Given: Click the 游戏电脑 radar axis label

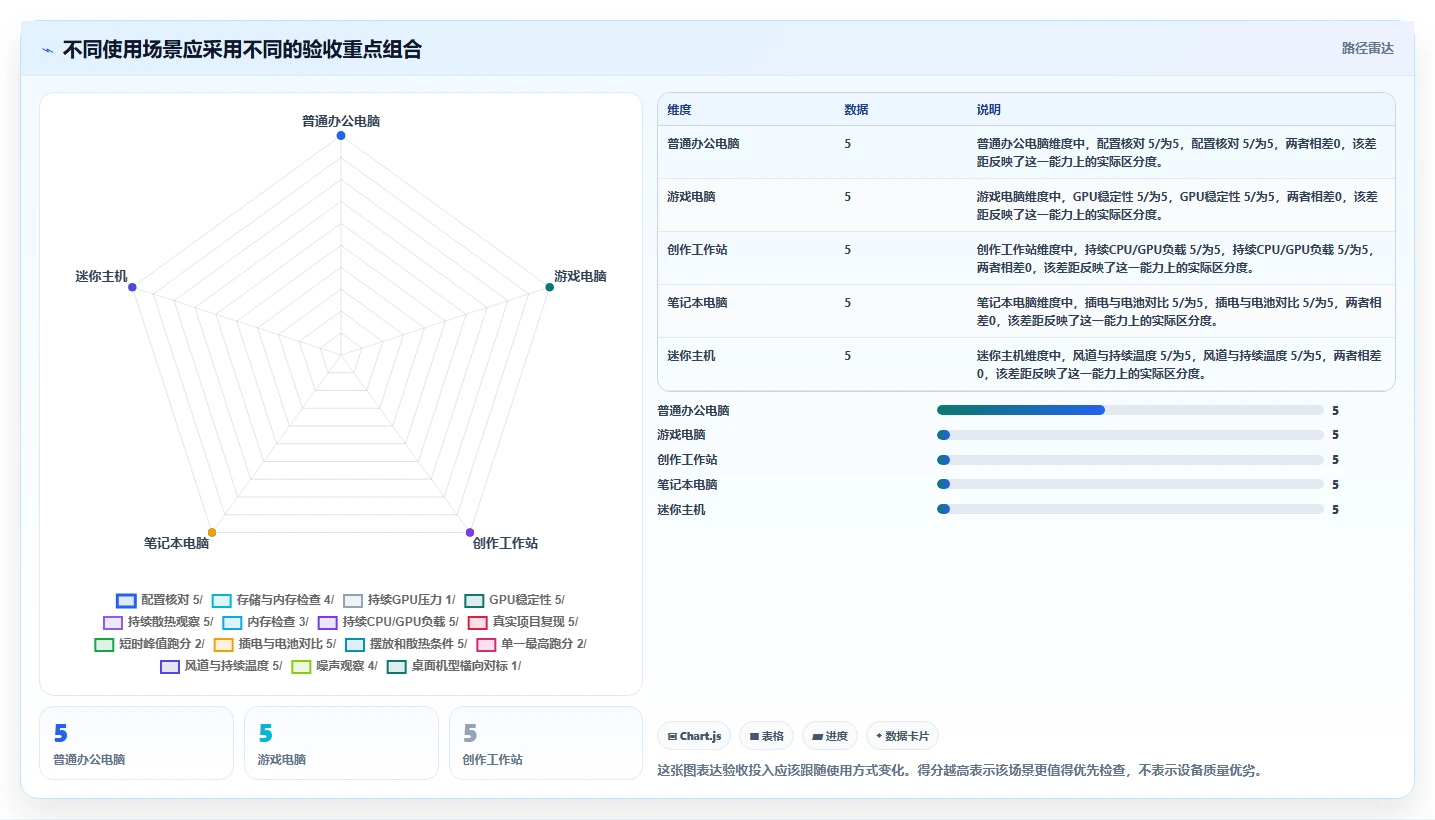Looking at the screenshot, I should tap(580, 277).
